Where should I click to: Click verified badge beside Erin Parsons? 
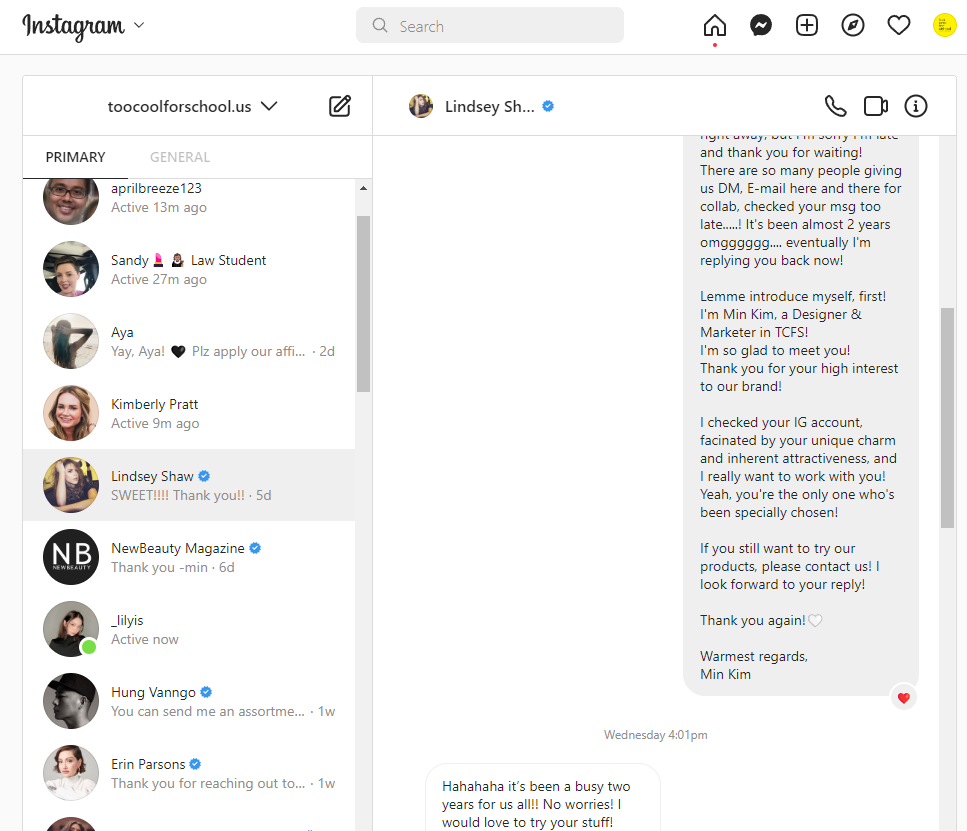pyautogui.click(x=195, y=764)
